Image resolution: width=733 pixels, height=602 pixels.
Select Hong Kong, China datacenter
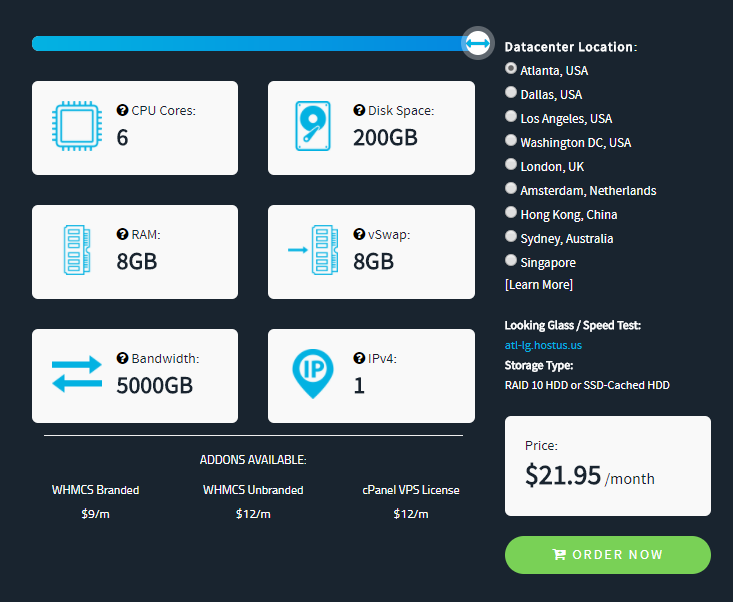click(511, 213)
